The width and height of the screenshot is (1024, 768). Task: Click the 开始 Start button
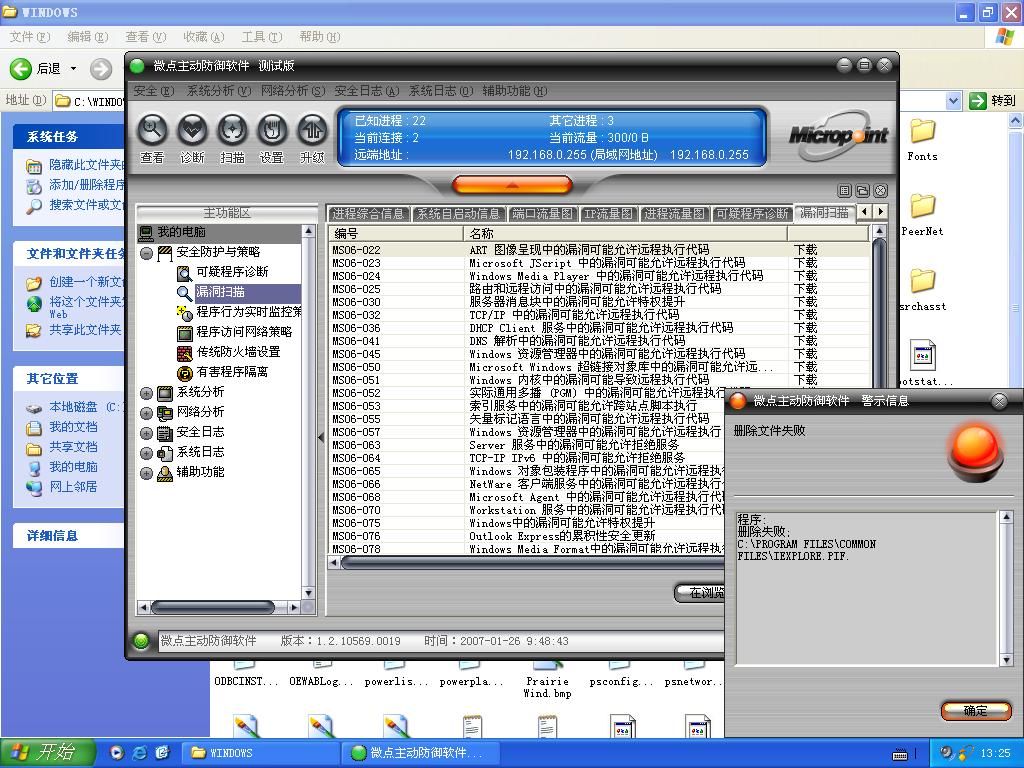coord(47,753)
